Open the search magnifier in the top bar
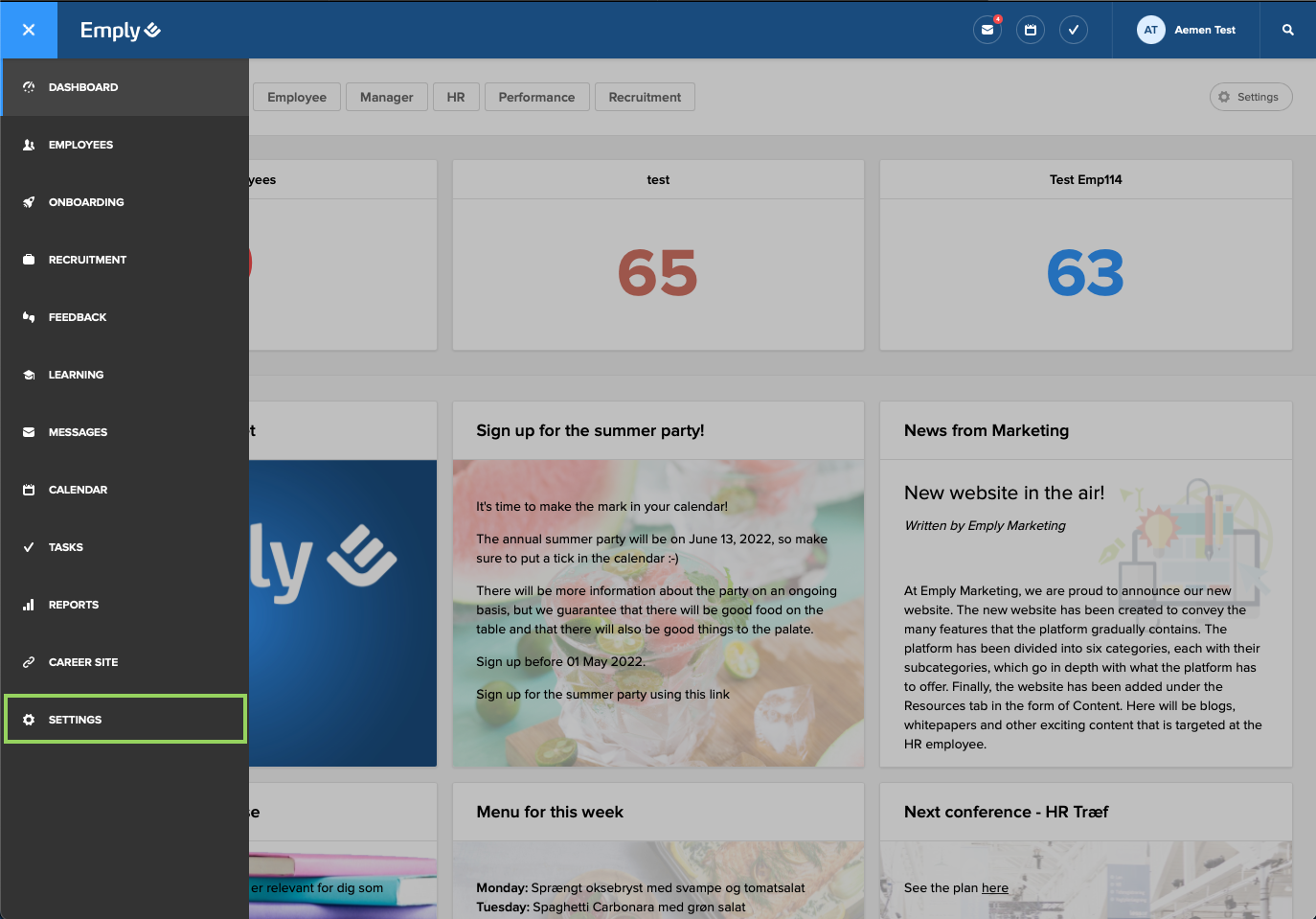This screenshot has height=919, width=1316. pyautogui.click(x=1287, y=30)
